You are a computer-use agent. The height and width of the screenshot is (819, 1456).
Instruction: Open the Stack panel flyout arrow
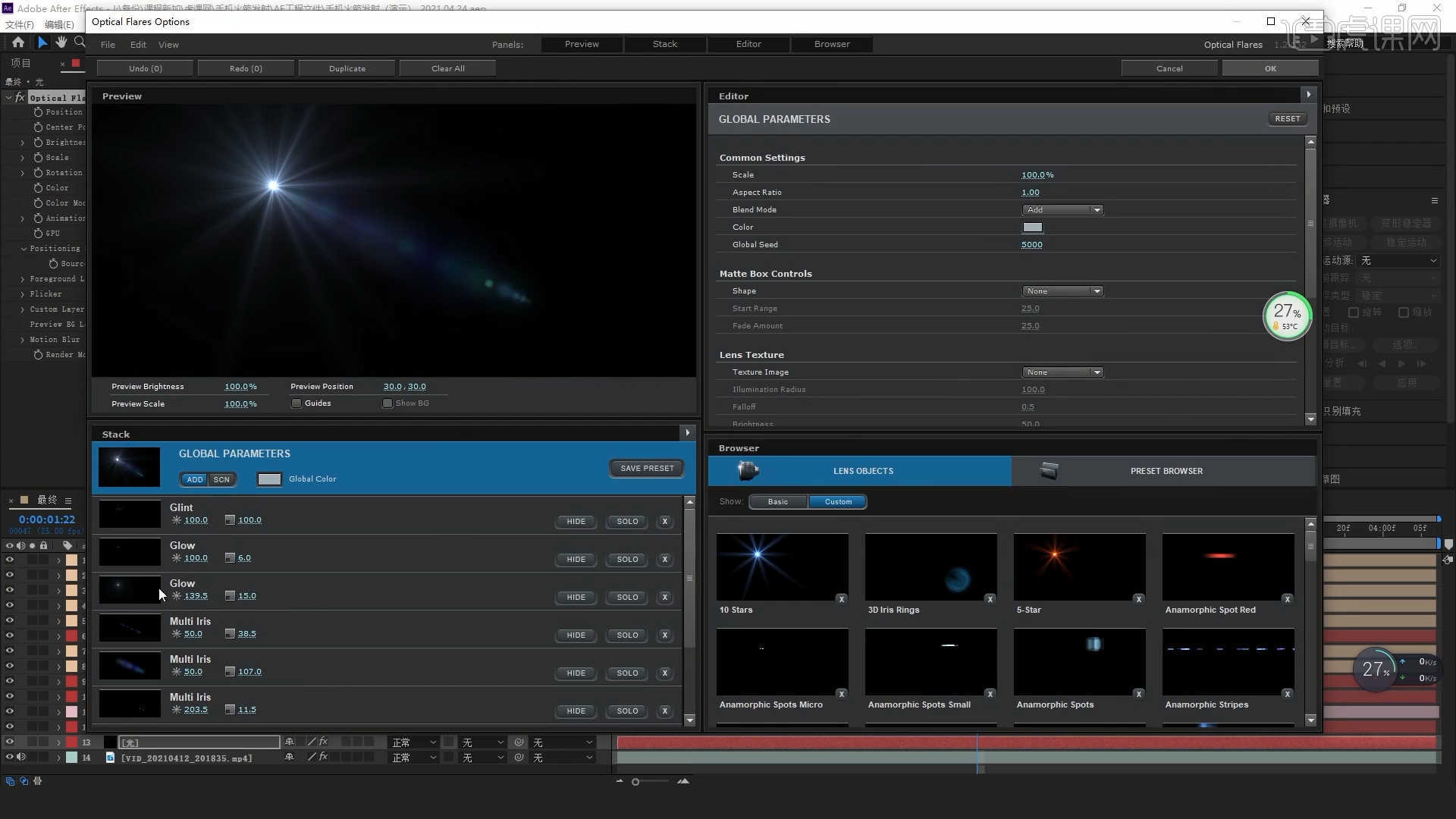click(x=688, y=433)
